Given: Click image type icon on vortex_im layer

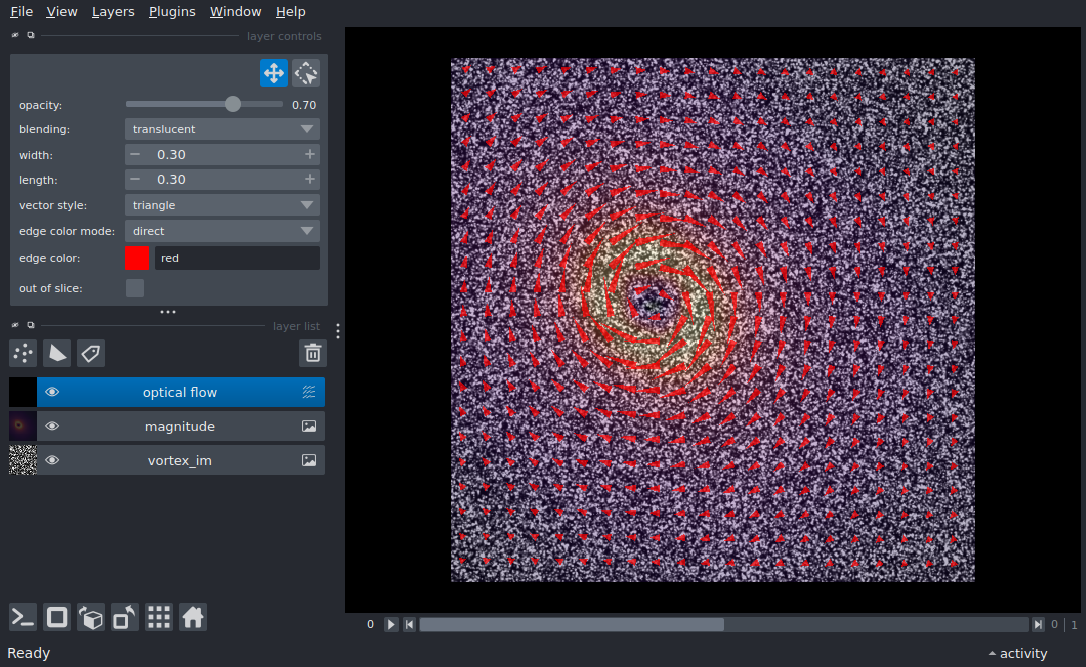Looking at the screenshot, I should coord(309,460).
